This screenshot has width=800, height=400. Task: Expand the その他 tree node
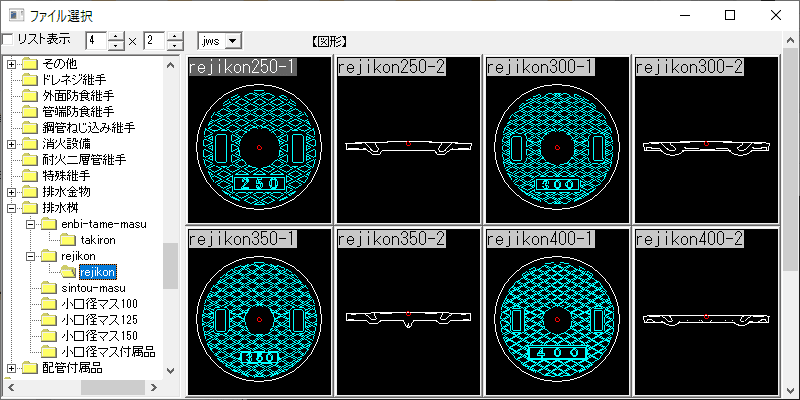12,64
